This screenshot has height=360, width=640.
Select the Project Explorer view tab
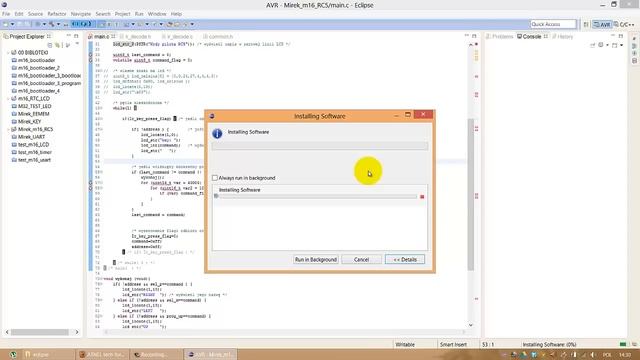point(27,37)
